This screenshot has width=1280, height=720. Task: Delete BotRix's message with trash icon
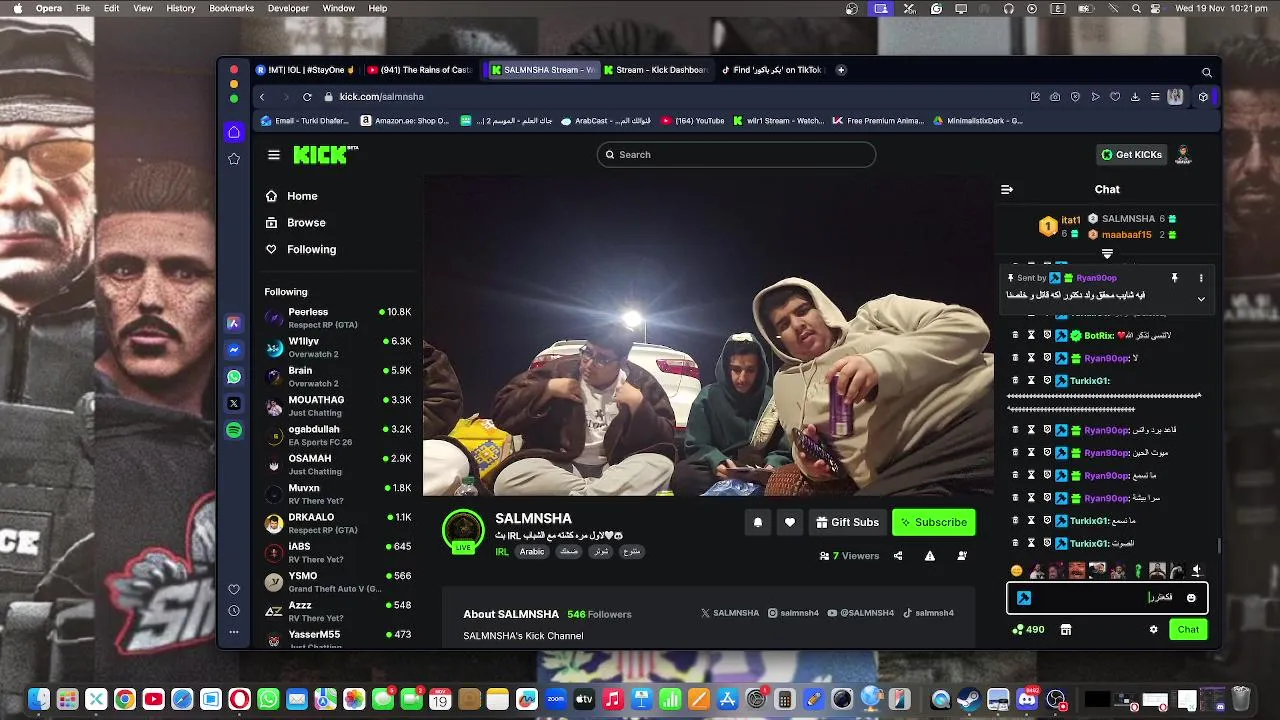click(x=1015, y=335)
